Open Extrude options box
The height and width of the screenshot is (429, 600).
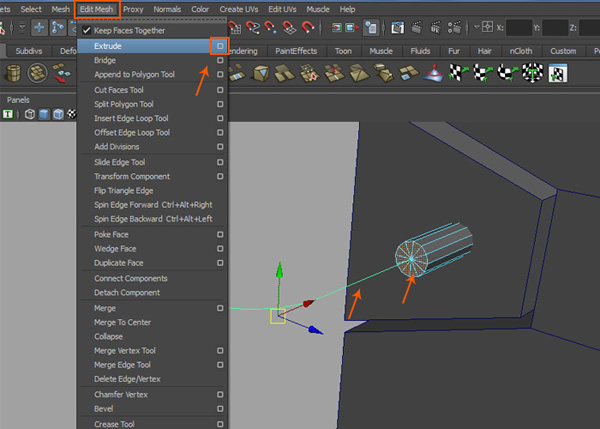pos(219,46)
